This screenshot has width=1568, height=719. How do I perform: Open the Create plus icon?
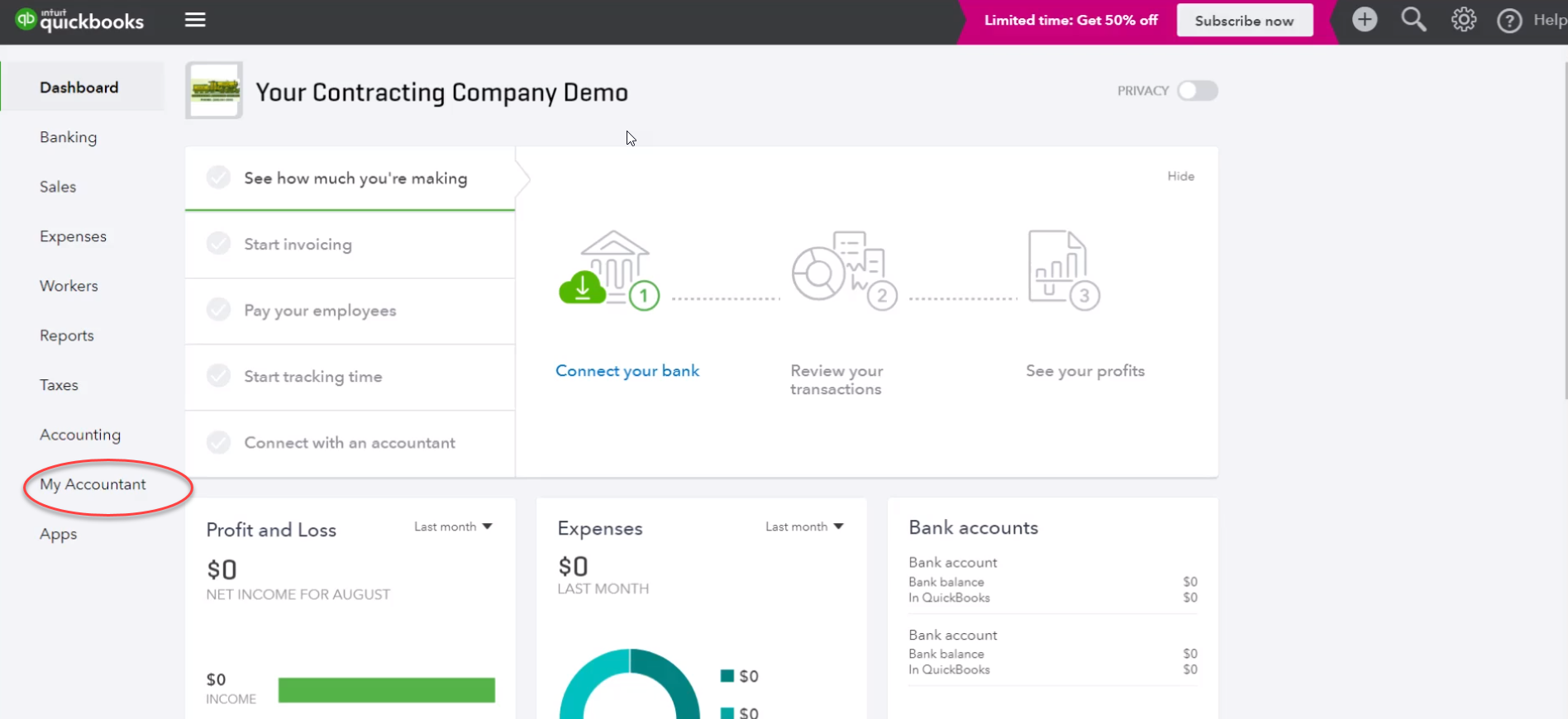(x=1365, y=20)
